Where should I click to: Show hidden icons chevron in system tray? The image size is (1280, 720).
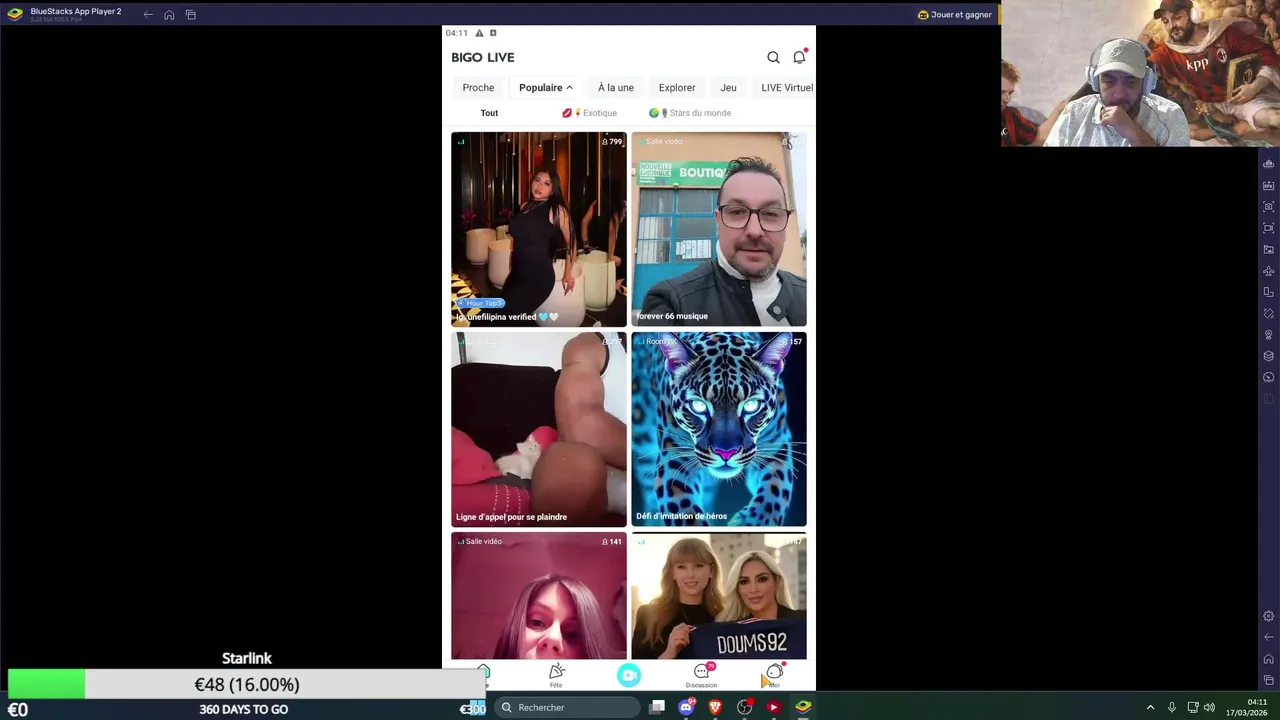click(x=1150, y=708)
